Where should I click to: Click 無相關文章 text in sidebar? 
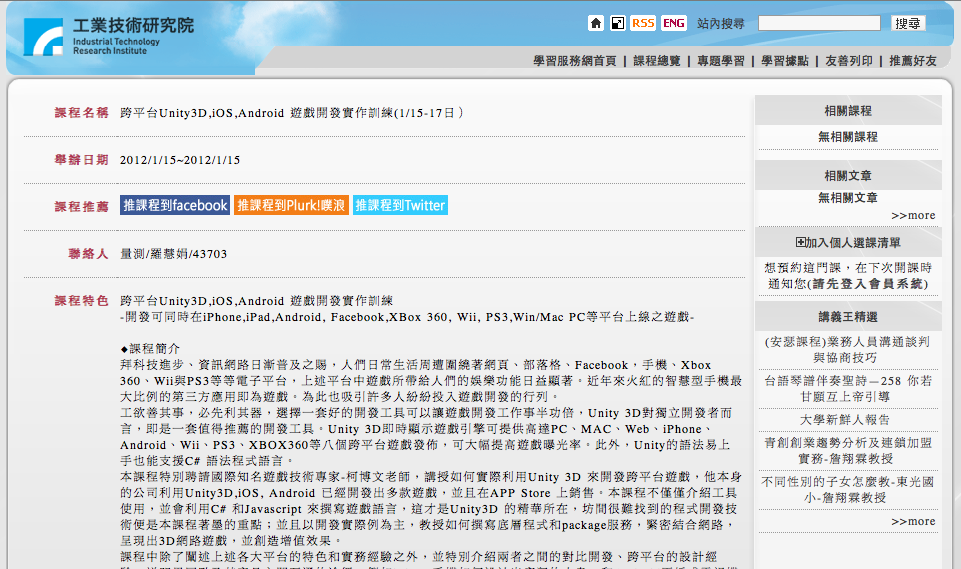coord(848,197)
